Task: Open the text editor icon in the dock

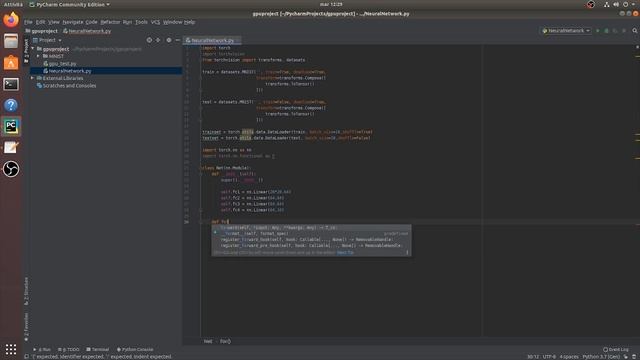Action: pyautogui.click(x=11, y=148)
